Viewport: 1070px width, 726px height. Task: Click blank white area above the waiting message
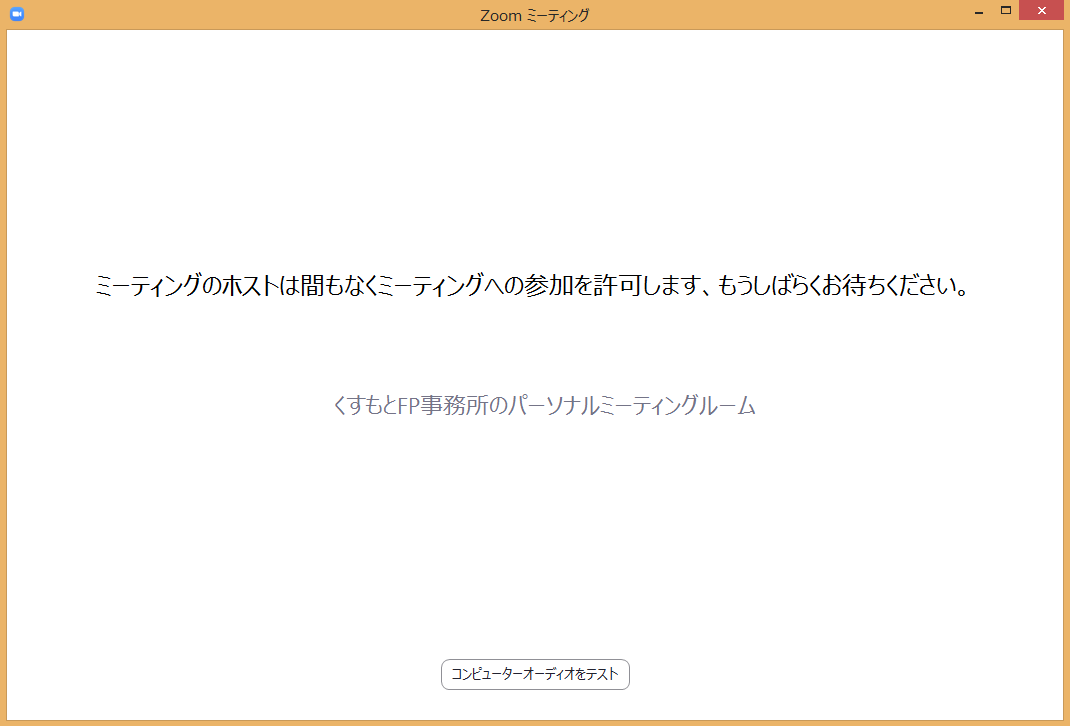[535, 150]
